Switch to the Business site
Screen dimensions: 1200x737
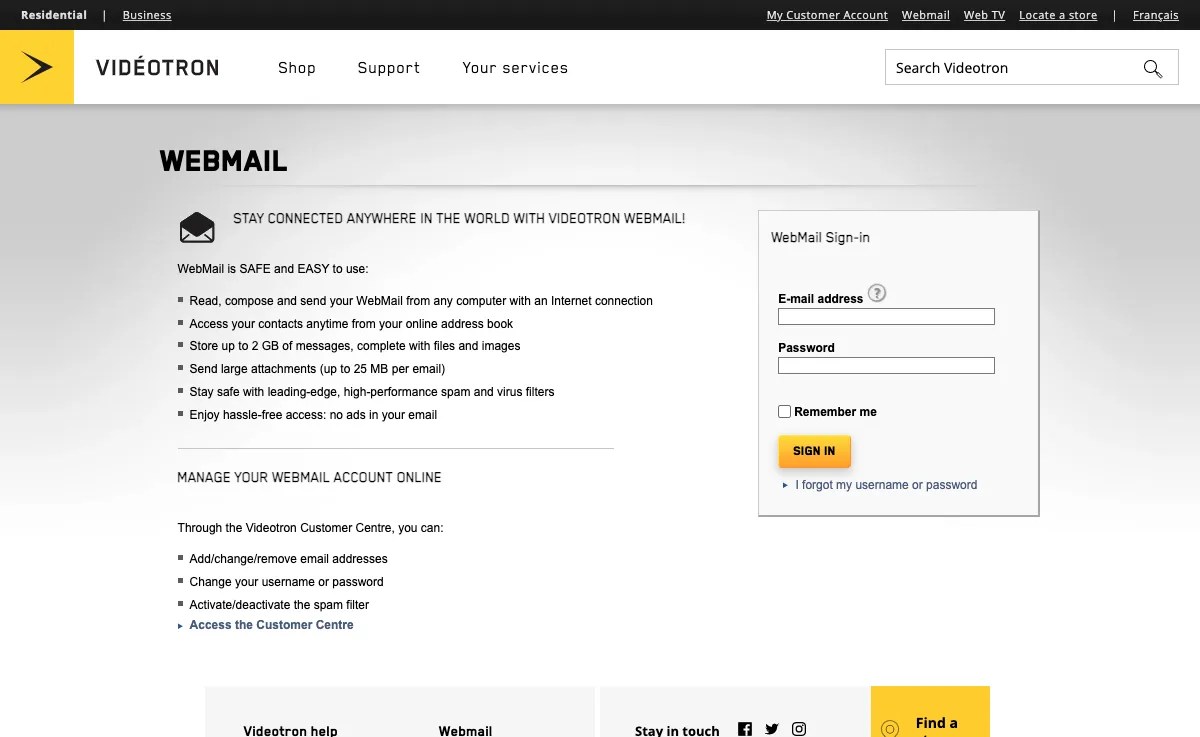tap(146, 15)
